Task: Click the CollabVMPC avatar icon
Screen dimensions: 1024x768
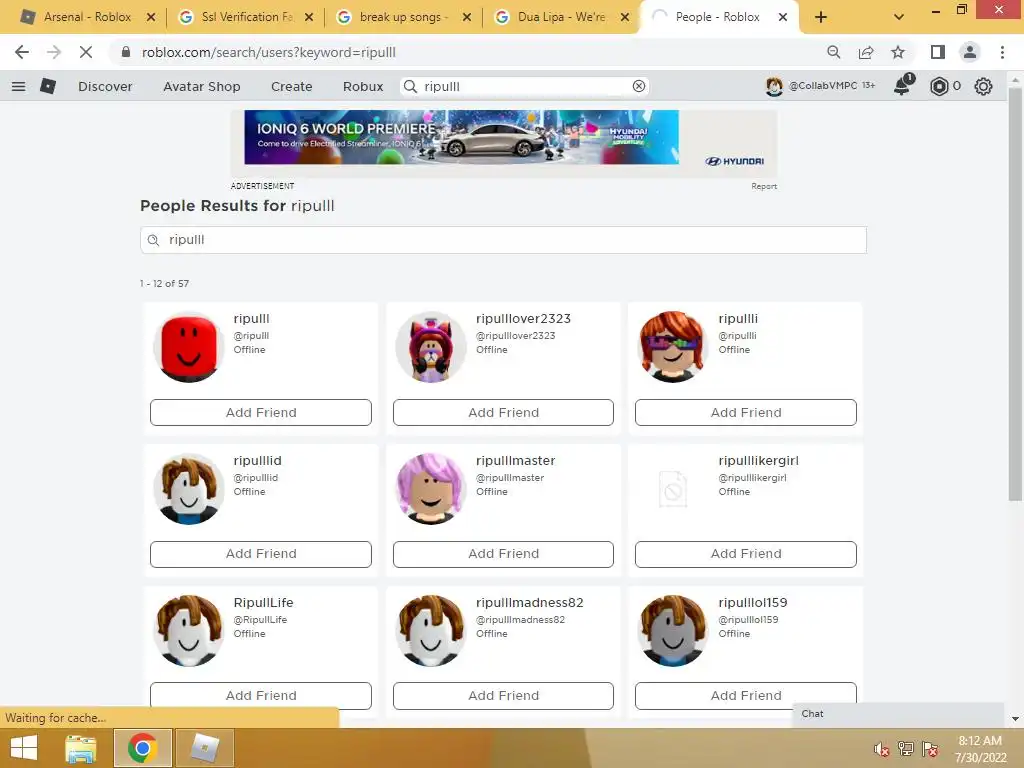Action: tap(774, 86)
